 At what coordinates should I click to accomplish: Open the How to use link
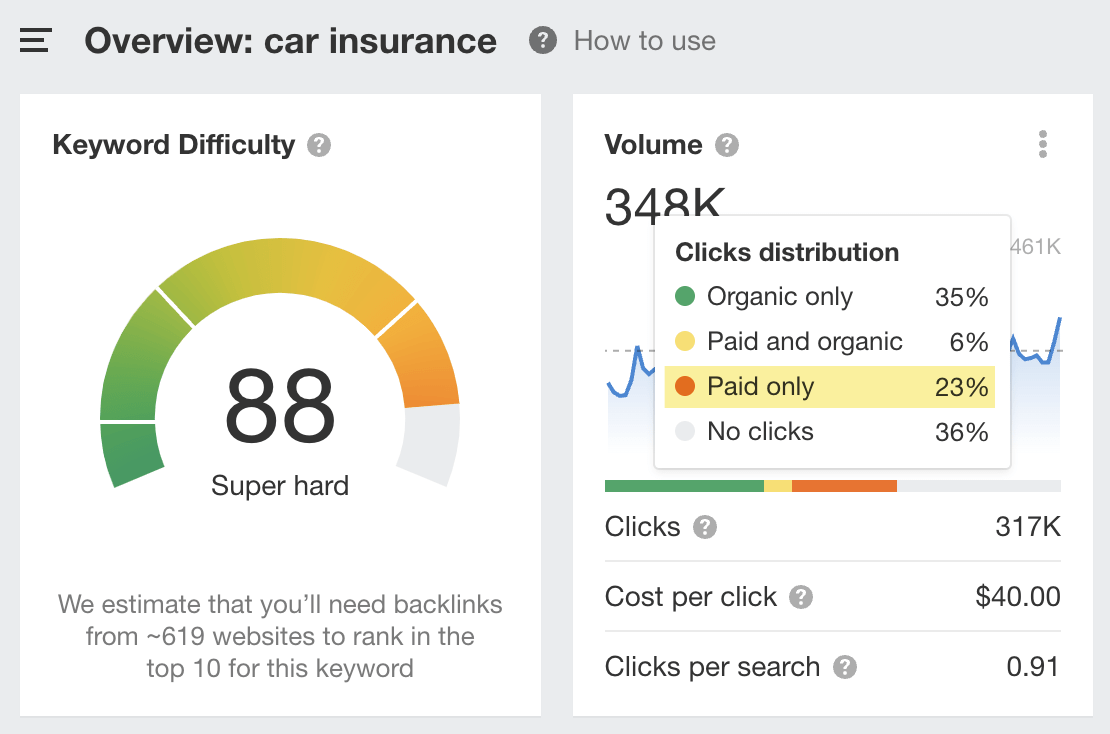[644, 41]
